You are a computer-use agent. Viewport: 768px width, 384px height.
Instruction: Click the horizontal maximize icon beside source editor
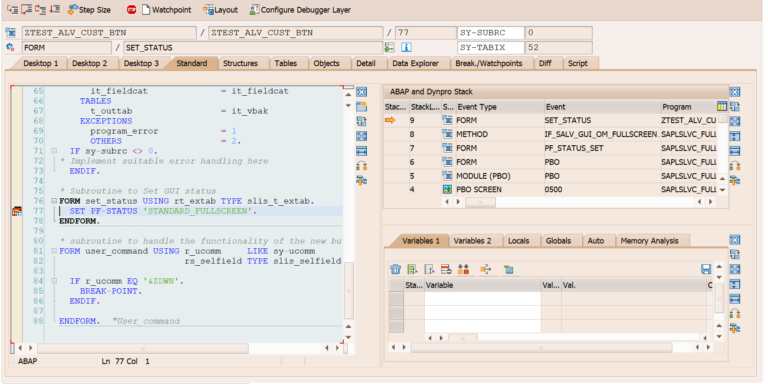pyautogui.click(x=361, y=151)
